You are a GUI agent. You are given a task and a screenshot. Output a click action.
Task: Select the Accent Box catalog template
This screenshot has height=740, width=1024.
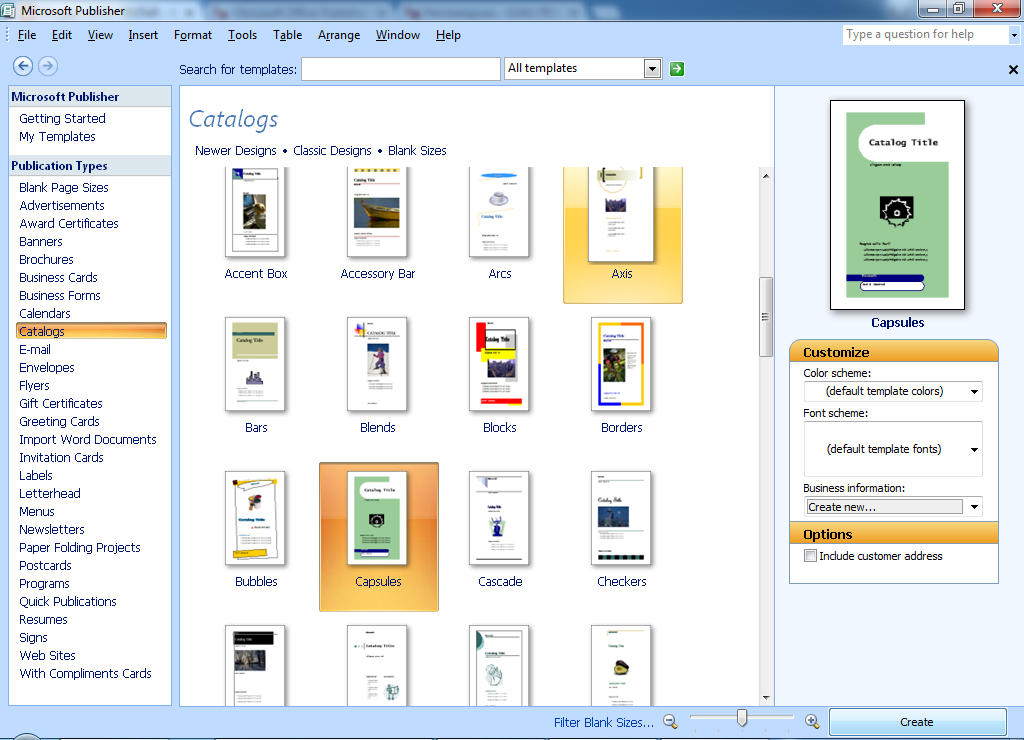tap(255, 224)
